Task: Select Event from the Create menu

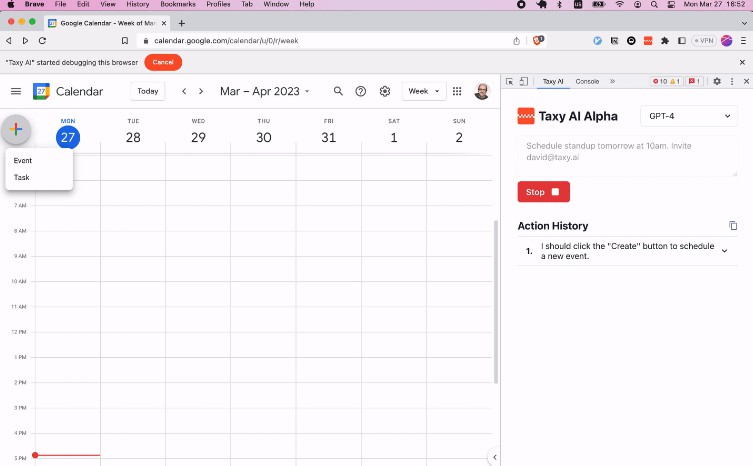Action: click(23, 160)
